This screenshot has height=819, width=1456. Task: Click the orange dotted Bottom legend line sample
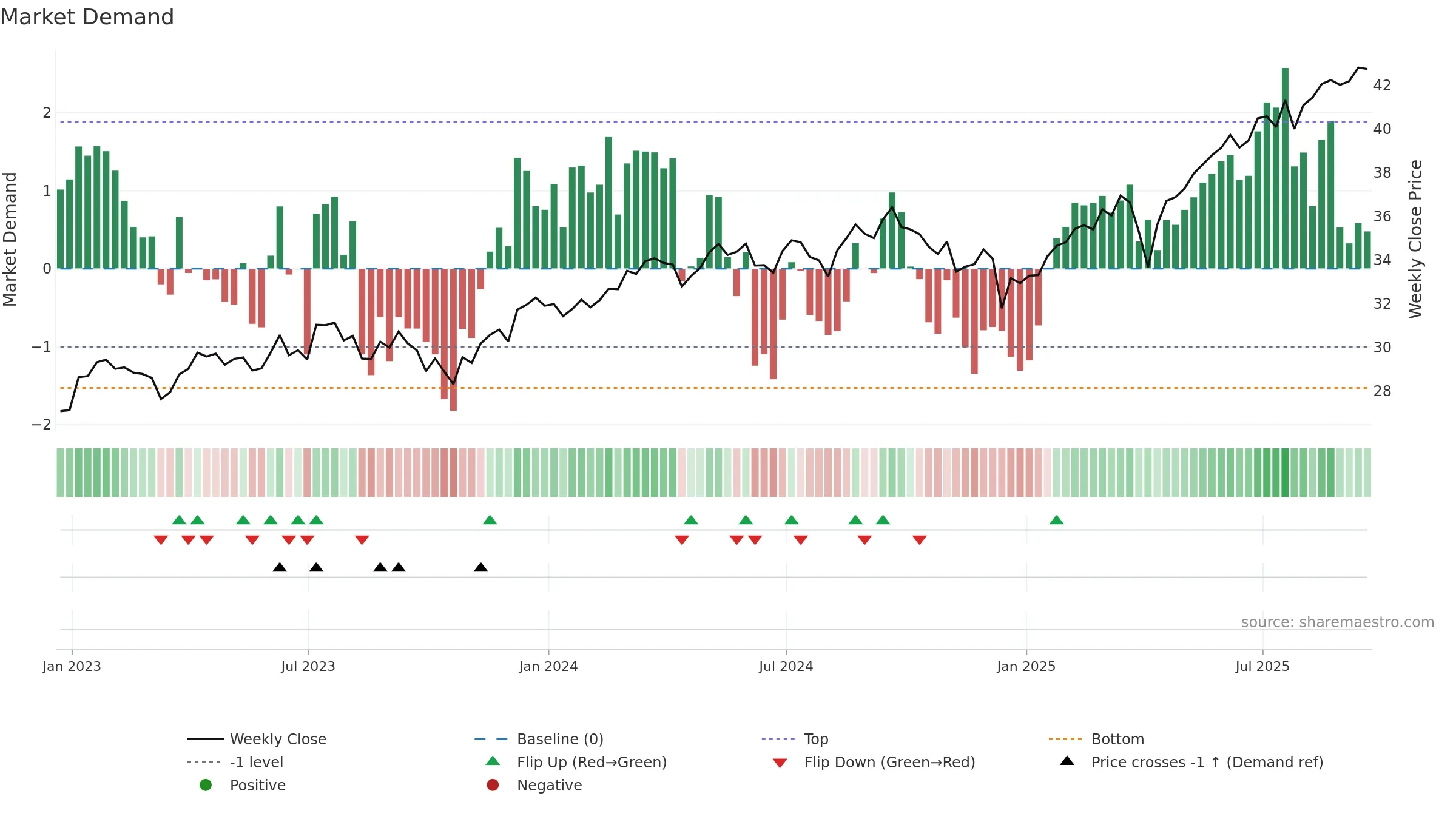tap(1065, 739)
